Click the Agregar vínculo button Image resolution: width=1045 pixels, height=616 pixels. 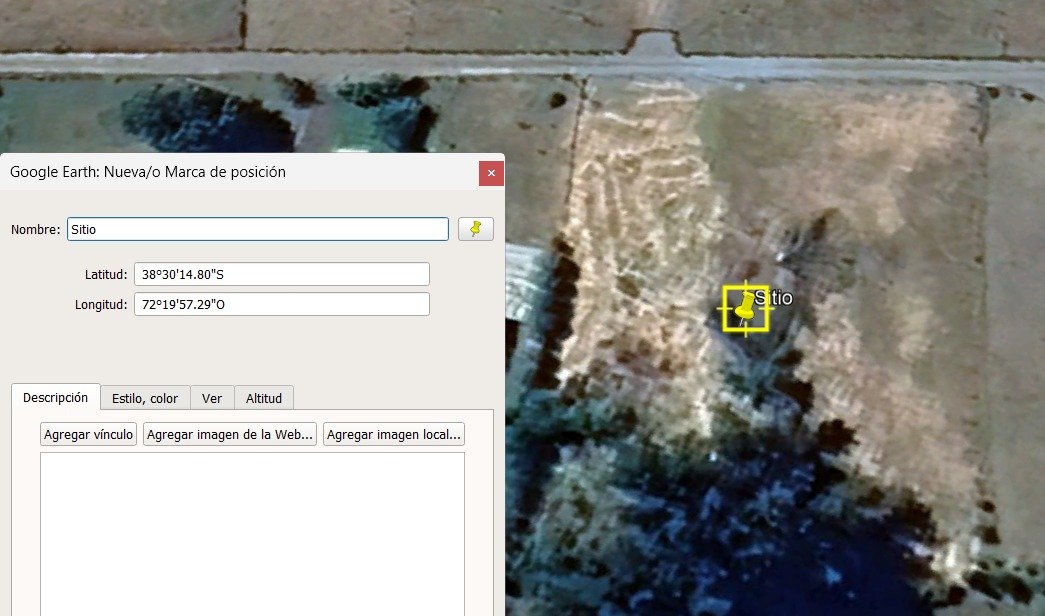[x=89, y=434]
